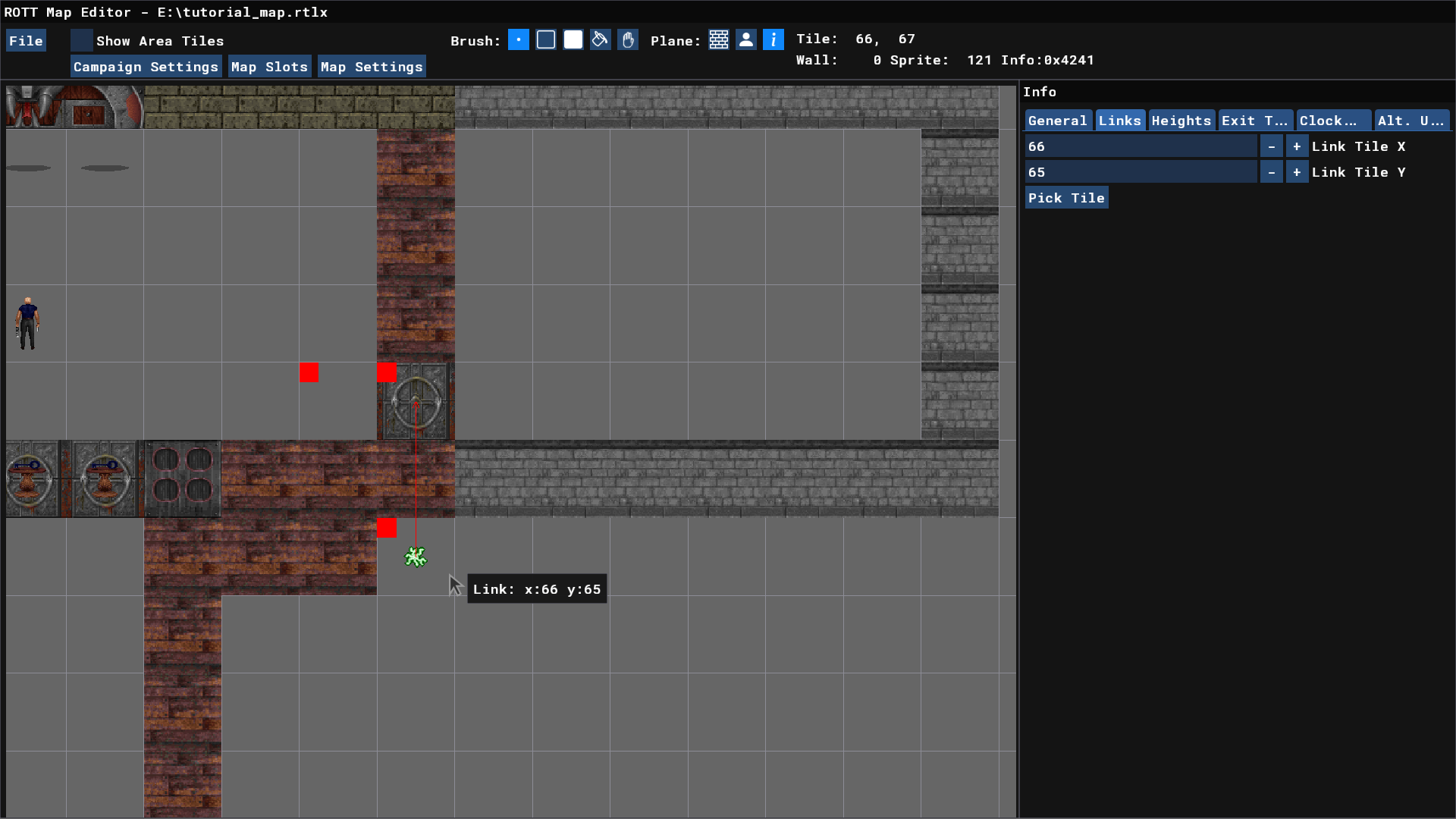Image resolution: width=1456 pixels, height=819 pixels.
Task: Open the General tab in Info panel
Action: point(1057,121)
